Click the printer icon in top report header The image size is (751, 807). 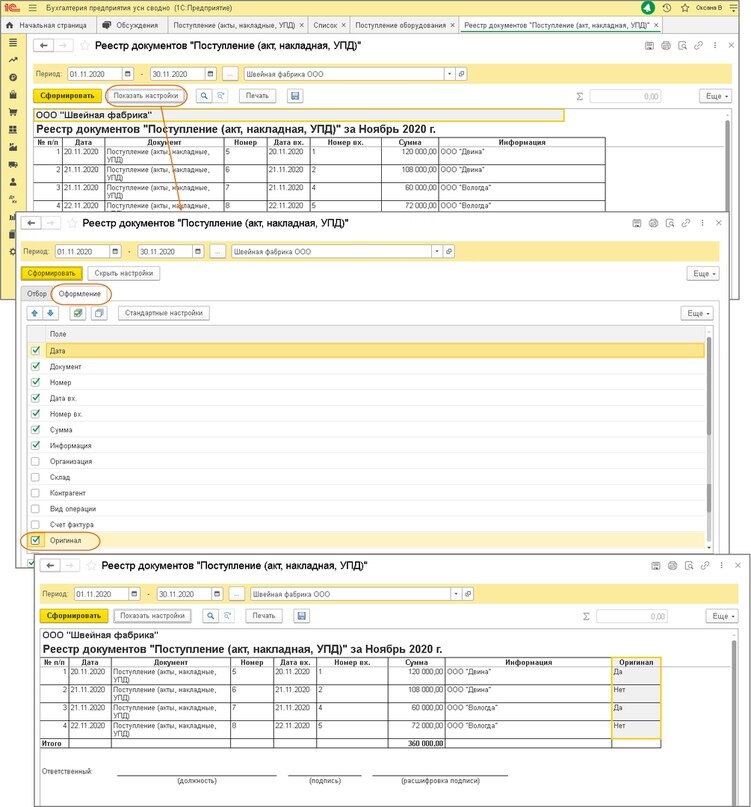pos(666,46)
